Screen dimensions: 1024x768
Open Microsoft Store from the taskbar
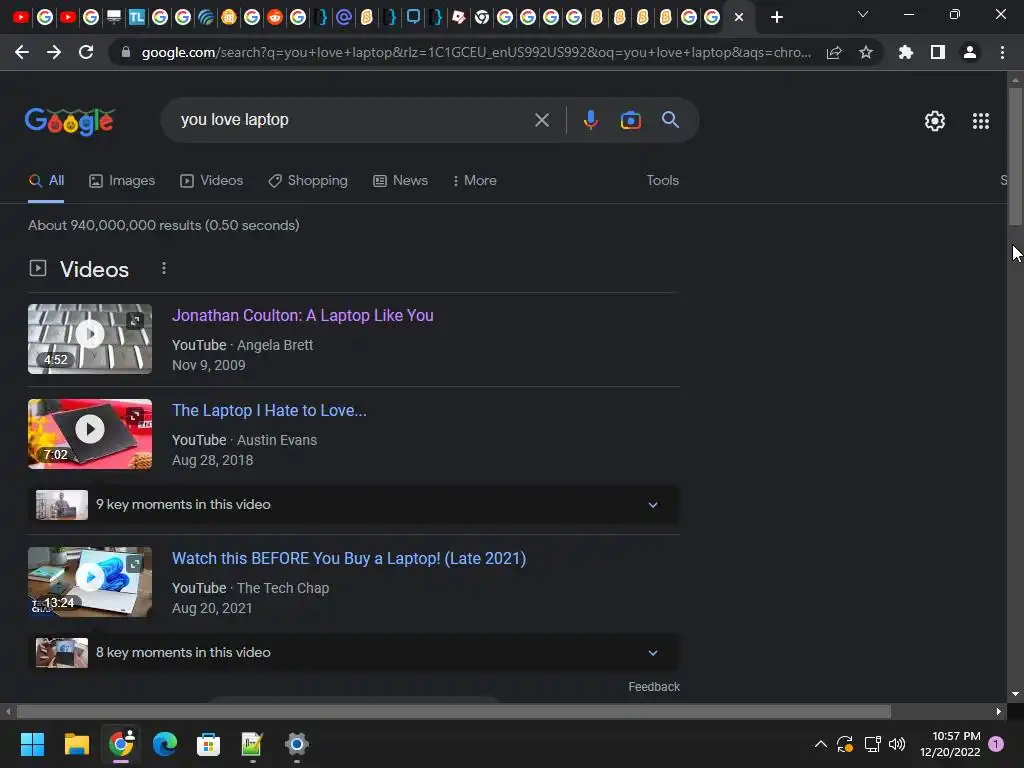click(x=208, y=744)
